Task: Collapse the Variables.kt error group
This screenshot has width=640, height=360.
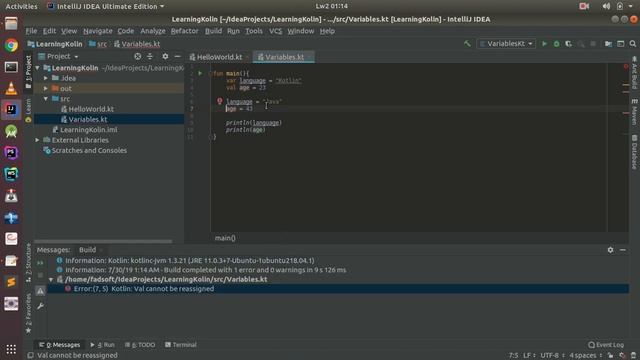Action: (51, 280)
